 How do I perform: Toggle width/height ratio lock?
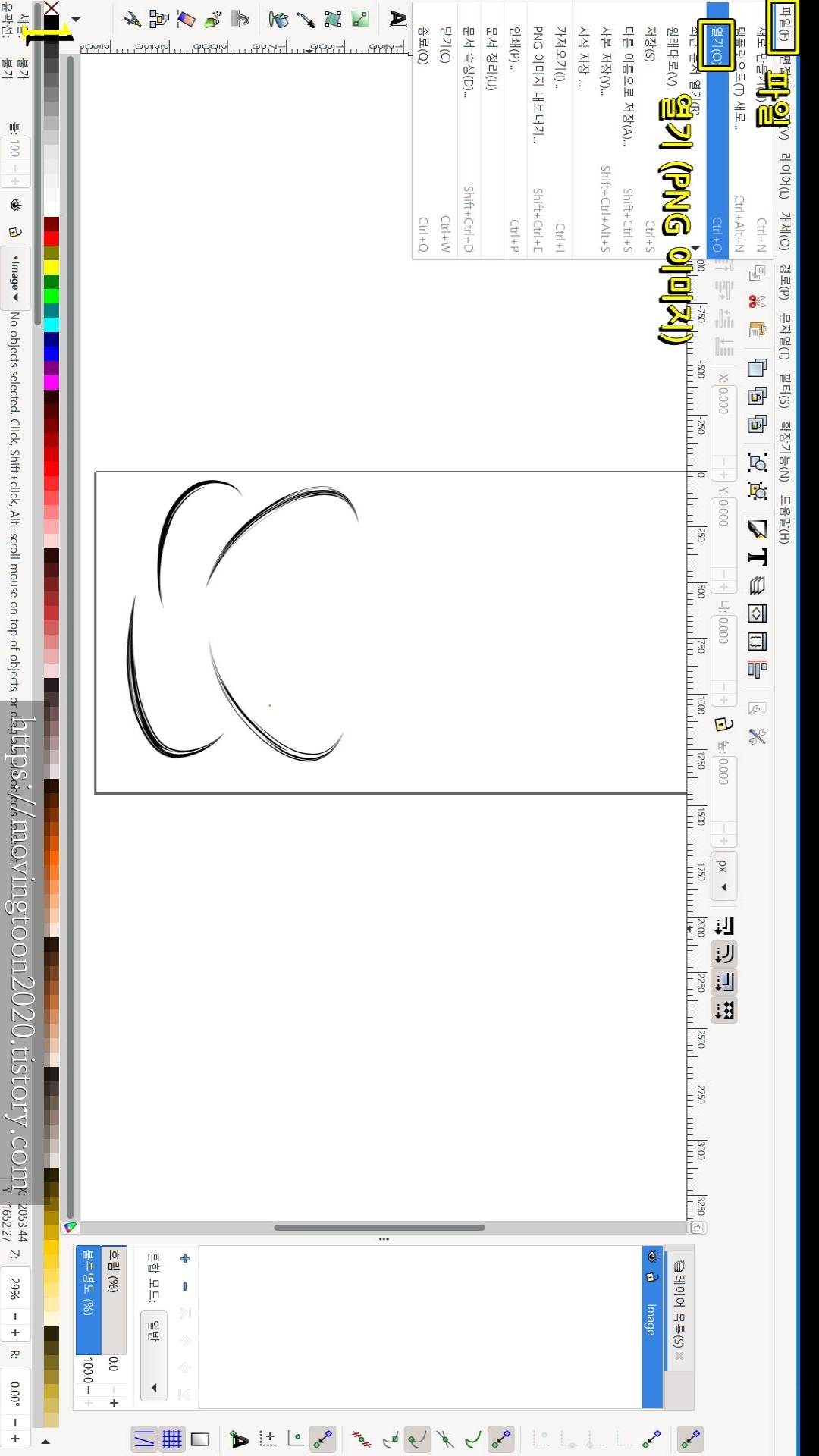click(723, 723)
